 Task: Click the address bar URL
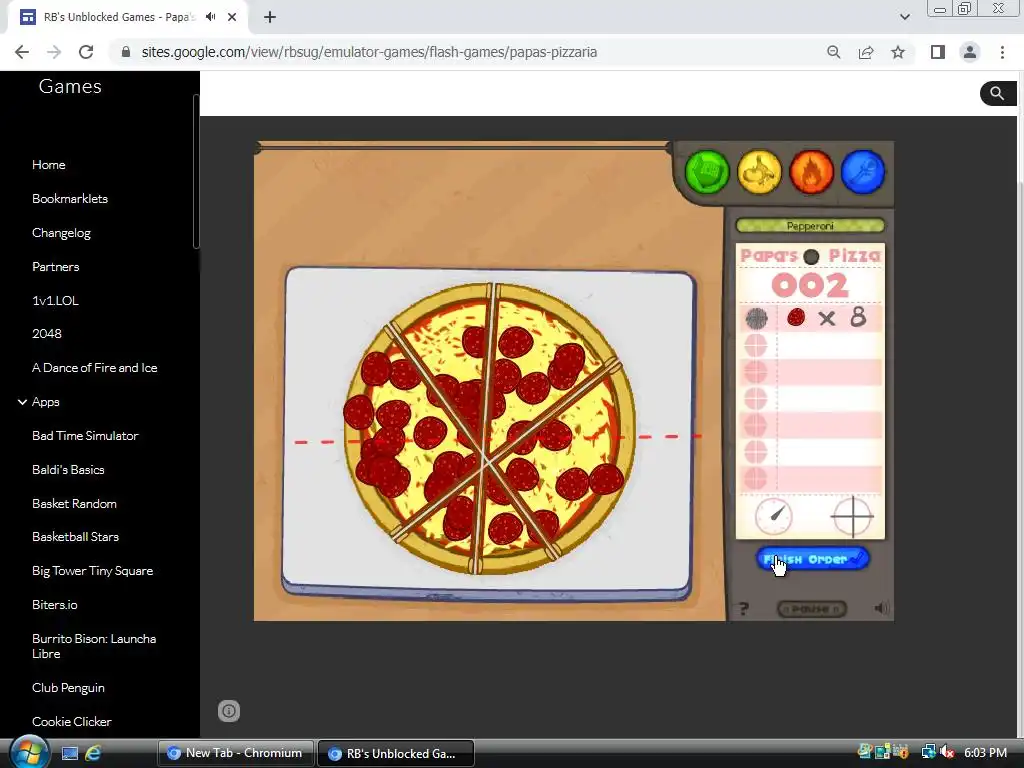pos(369,52)
